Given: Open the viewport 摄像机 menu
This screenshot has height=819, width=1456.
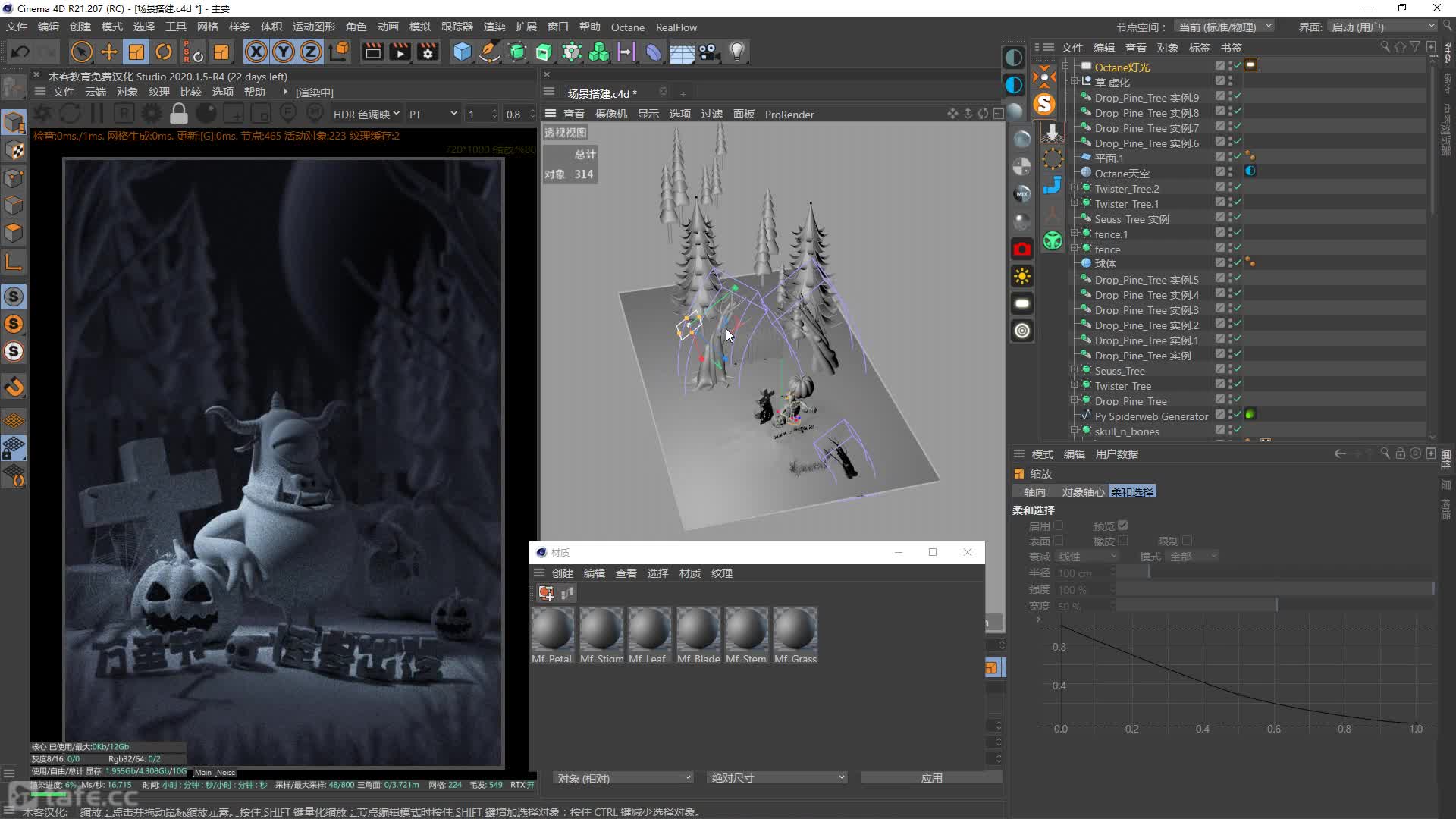Looking at the screenshot, I should 610,114.
